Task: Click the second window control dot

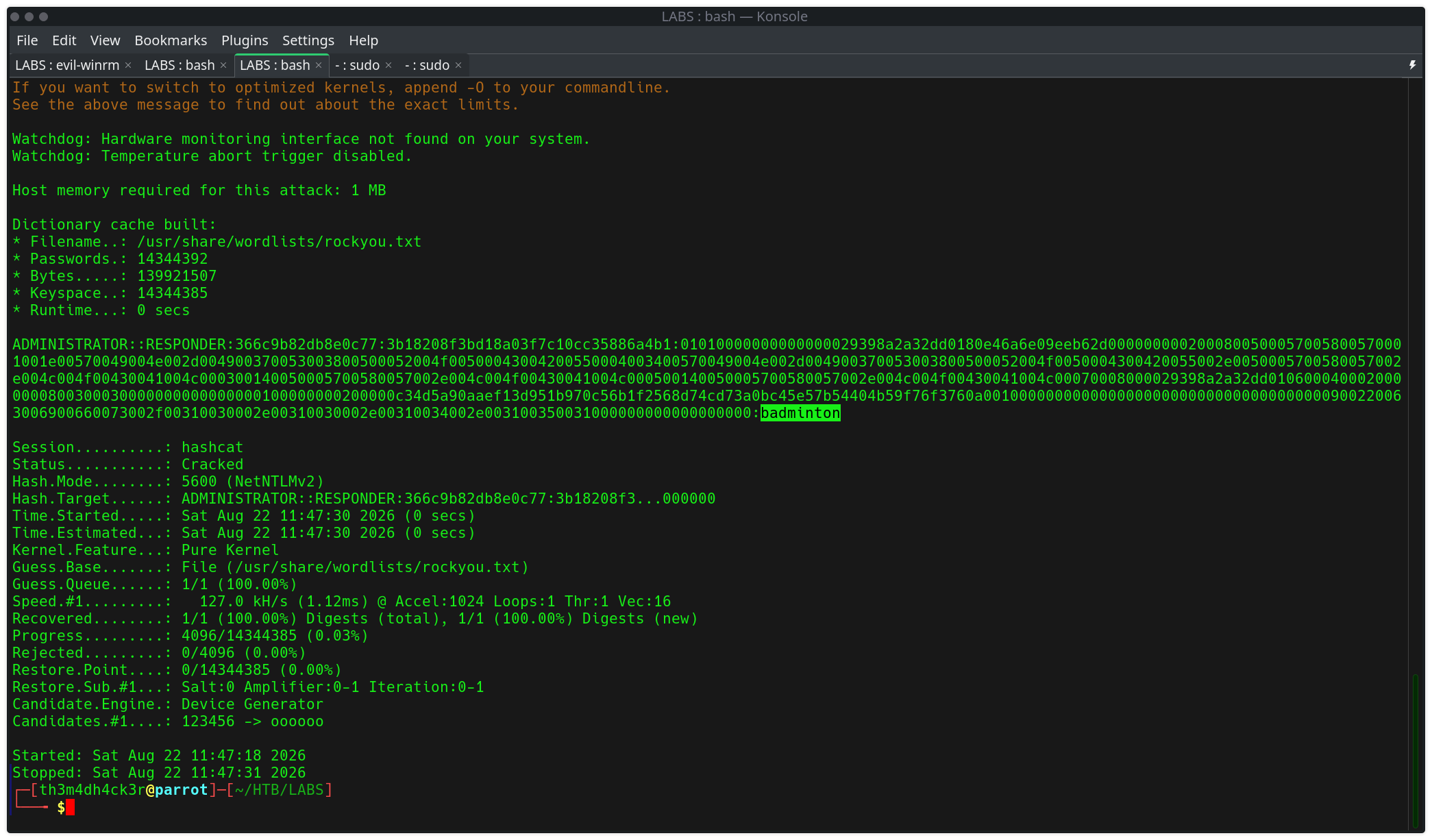Action: click(x=29, y=16)
